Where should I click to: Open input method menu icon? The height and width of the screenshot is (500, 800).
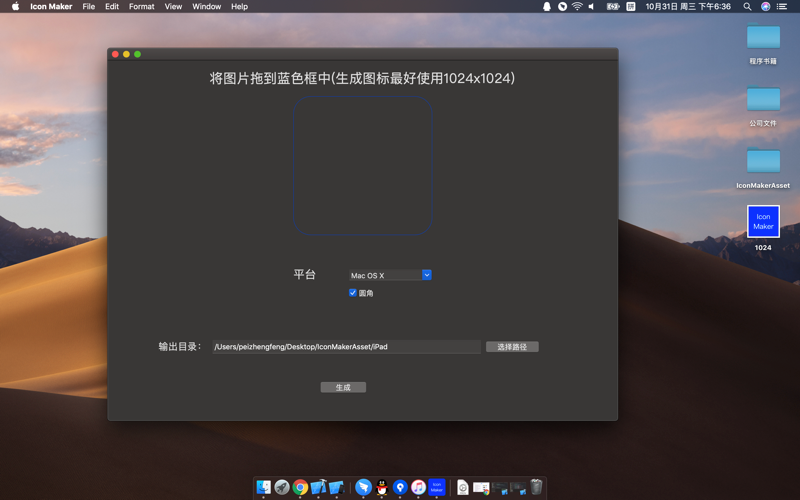pyautogui.click(x=631, y=7)
